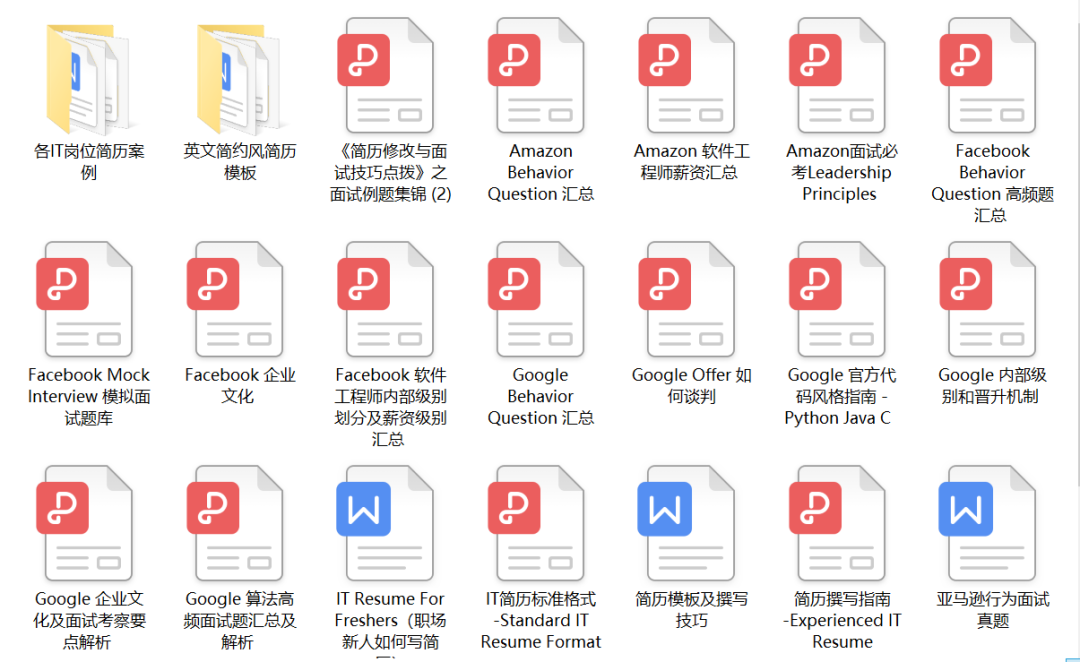Click Amazon 软件工程师薪资汇总 file name
The width and height of the screenshot is (1080, 662).
tap(692, 162)
